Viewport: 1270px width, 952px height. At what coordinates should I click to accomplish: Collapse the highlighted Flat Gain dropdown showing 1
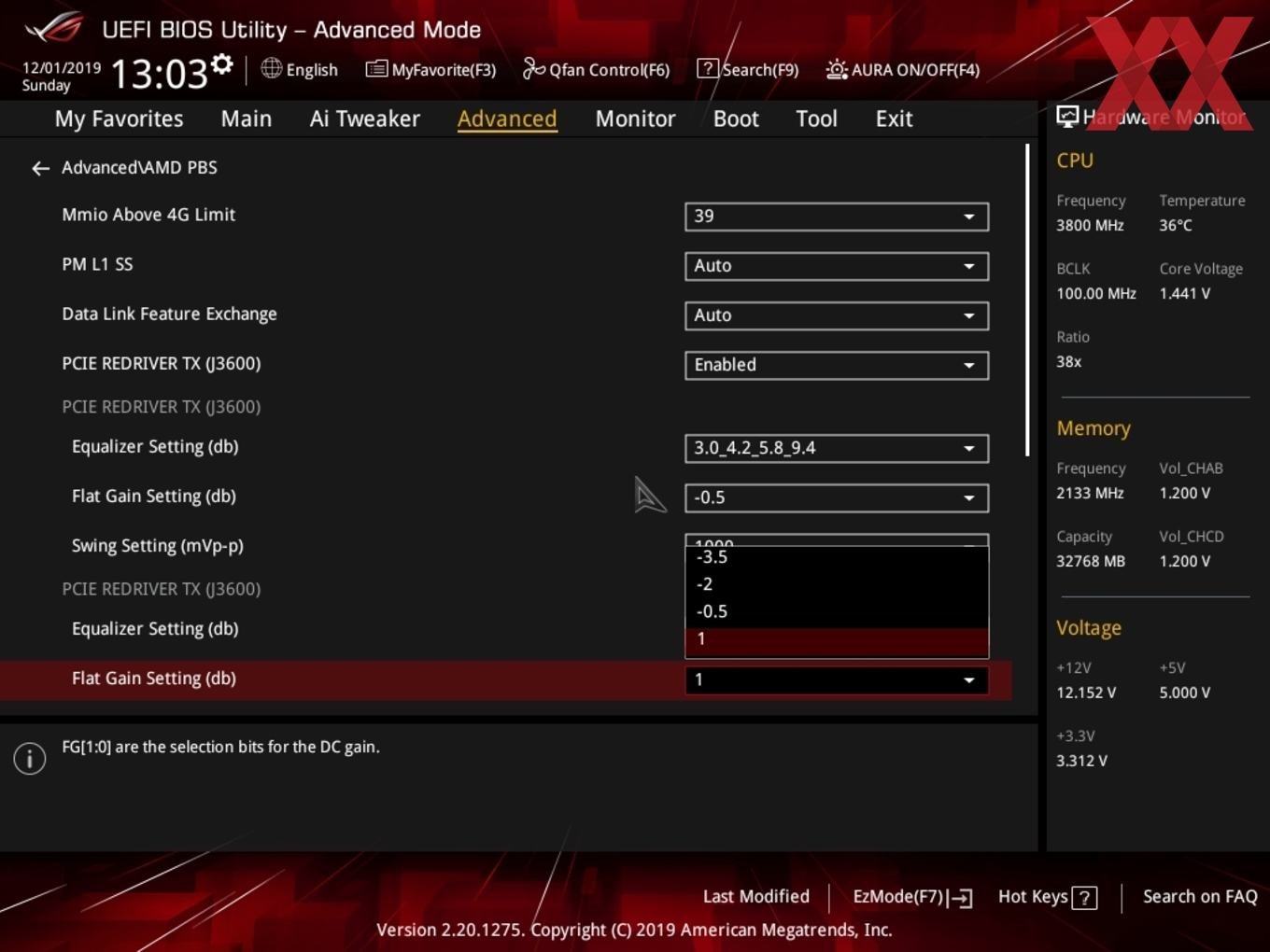pos(837,680)
